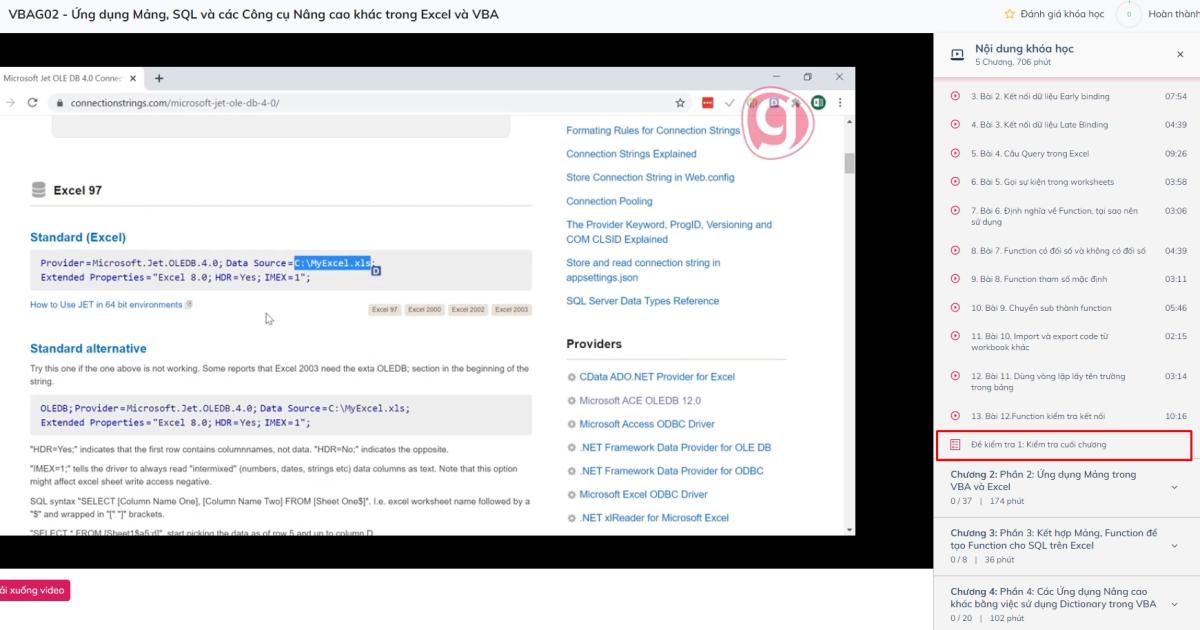Click Đánh giá khóa học link
This screenshot has height=630, width=1200.
coord(1062,14)
